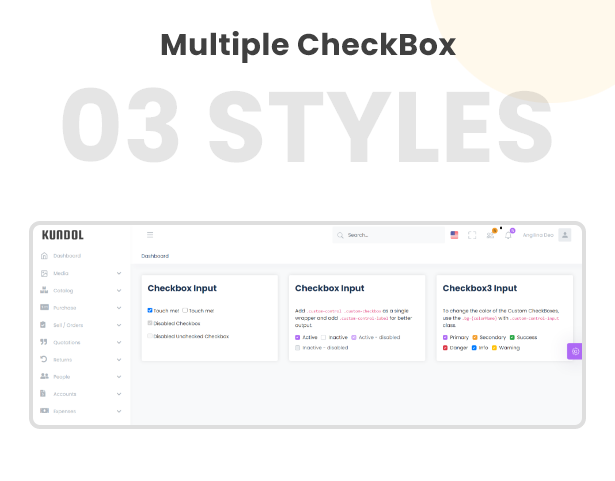615x481 pixels.
Task: Click the "Anglina Deo" username
Action: coord(538,235)
